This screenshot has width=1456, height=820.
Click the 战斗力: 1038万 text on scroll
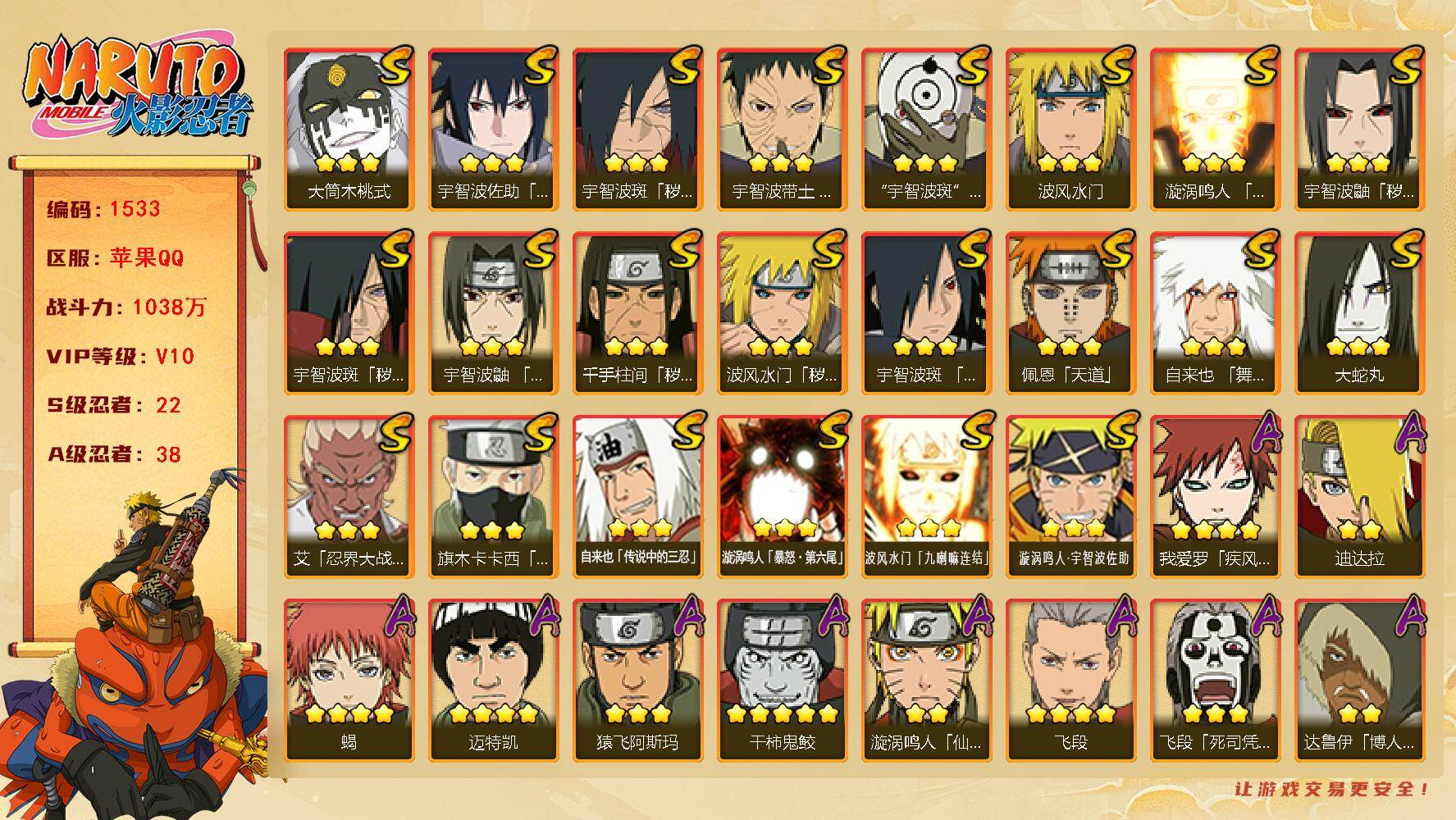(x=126, y=307)
